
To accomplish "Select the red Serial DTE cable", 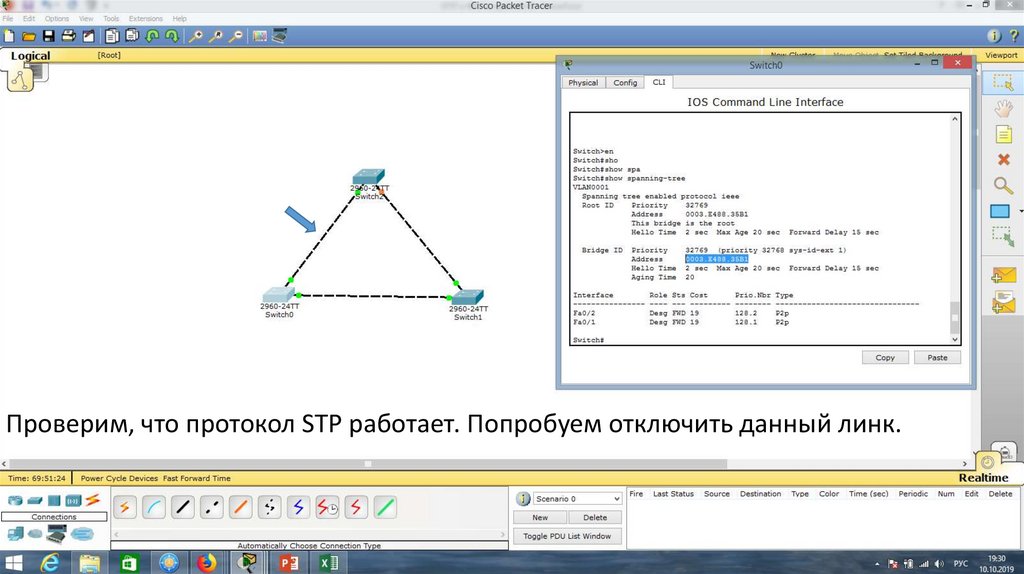I will 356,507.
